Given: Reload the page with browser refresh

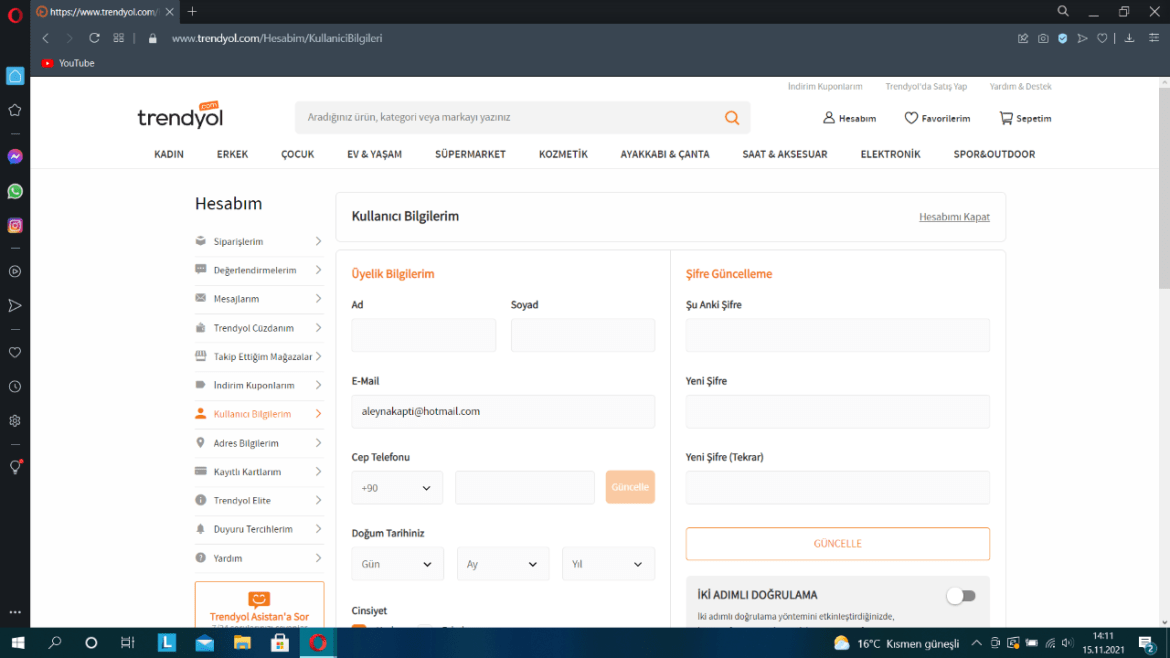Looking at the screenshot, I should (94, 38).
